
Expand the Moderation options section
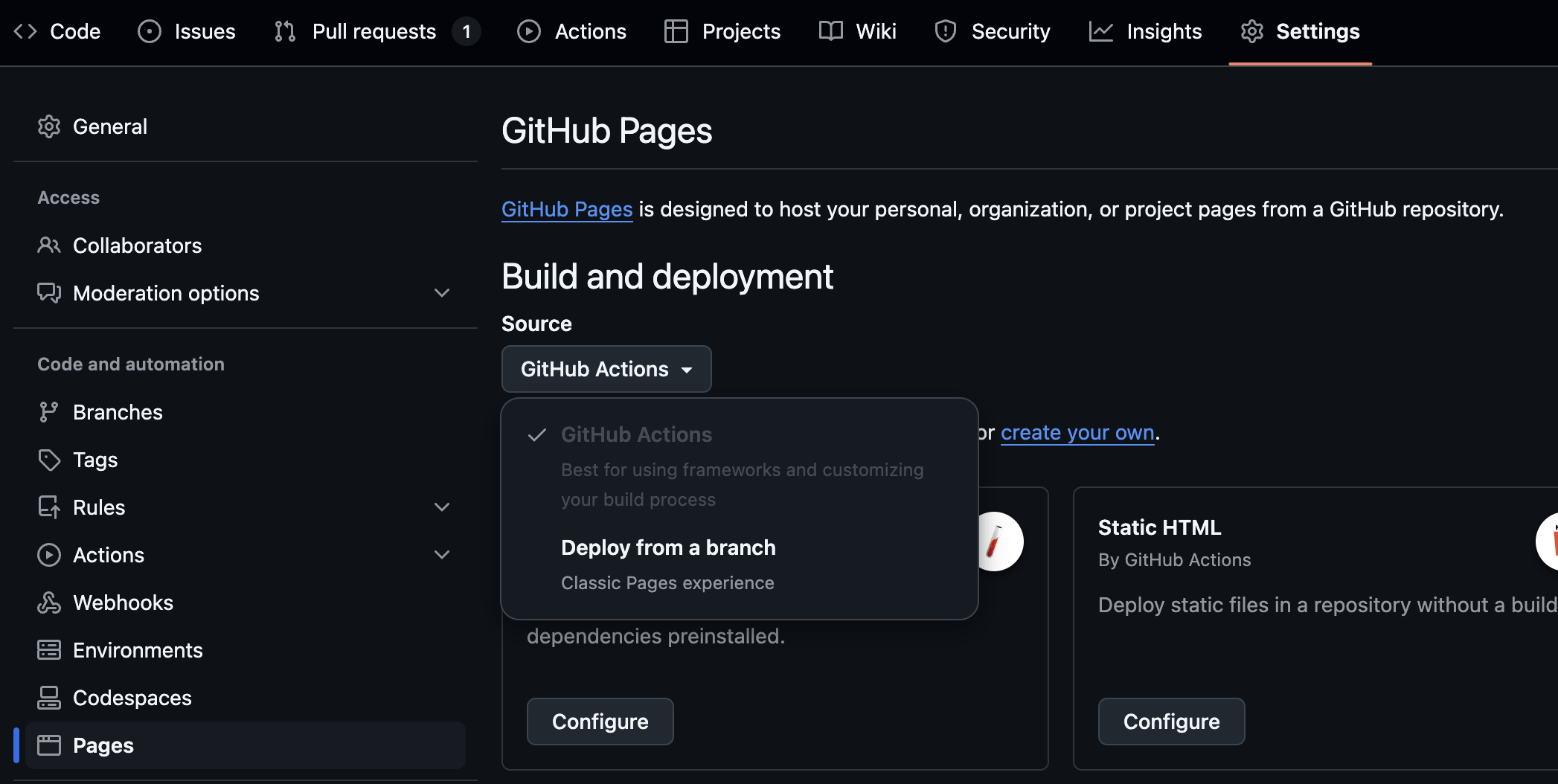442,292
